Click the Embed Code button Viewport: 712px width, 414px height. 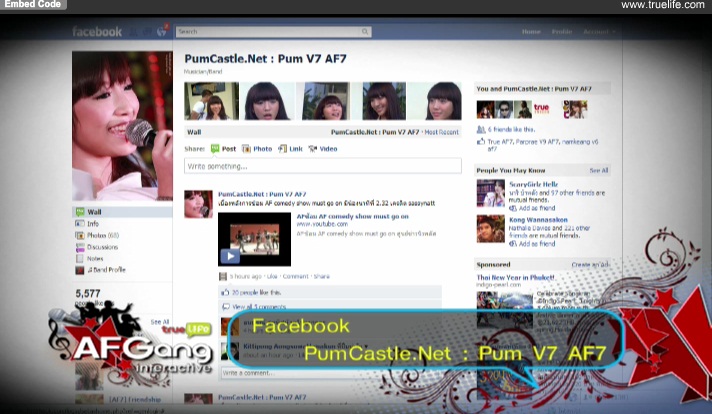tap(32, 4)
